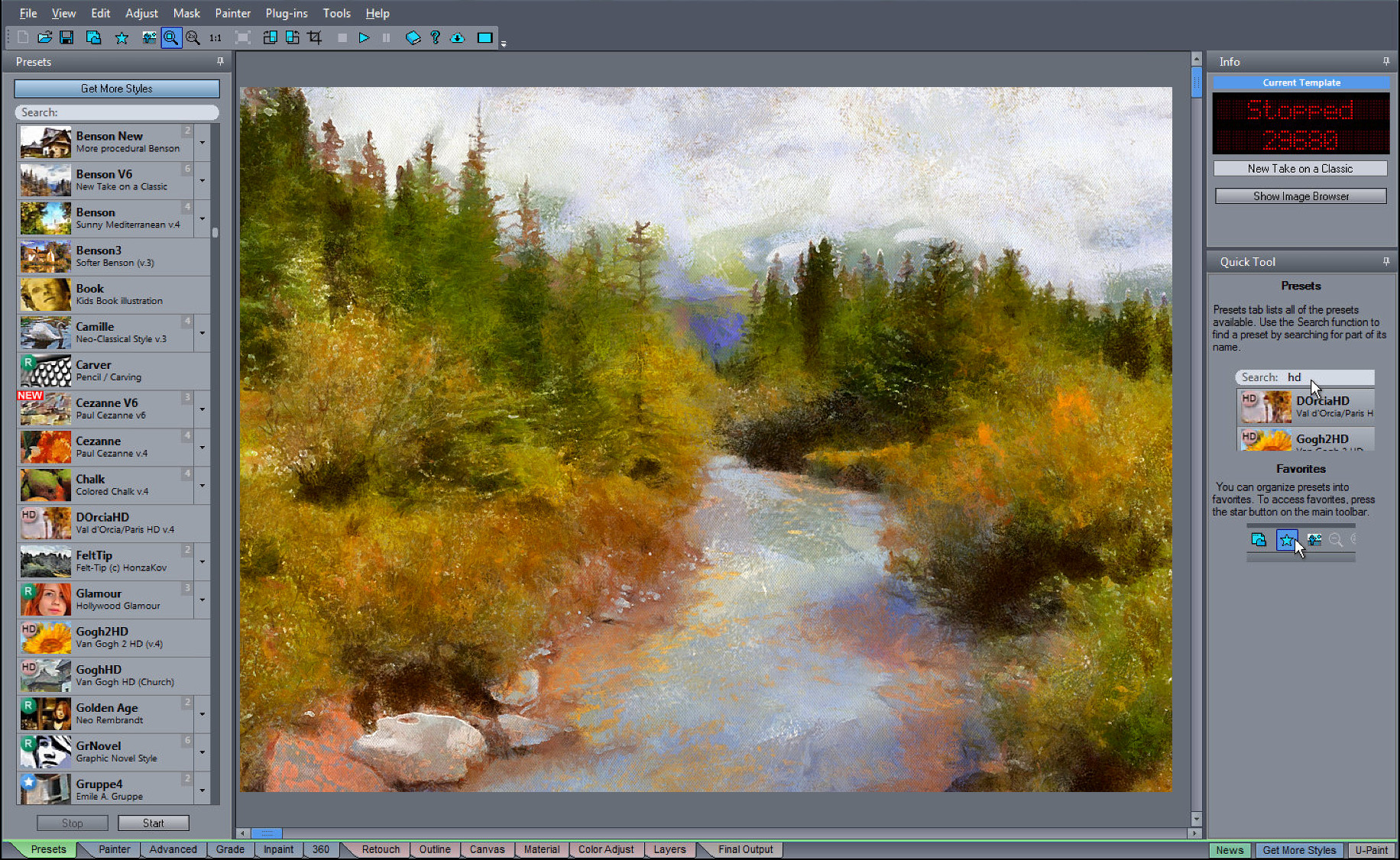
Task: Select the Book preset thumbnail
Action: pos(46,295)
